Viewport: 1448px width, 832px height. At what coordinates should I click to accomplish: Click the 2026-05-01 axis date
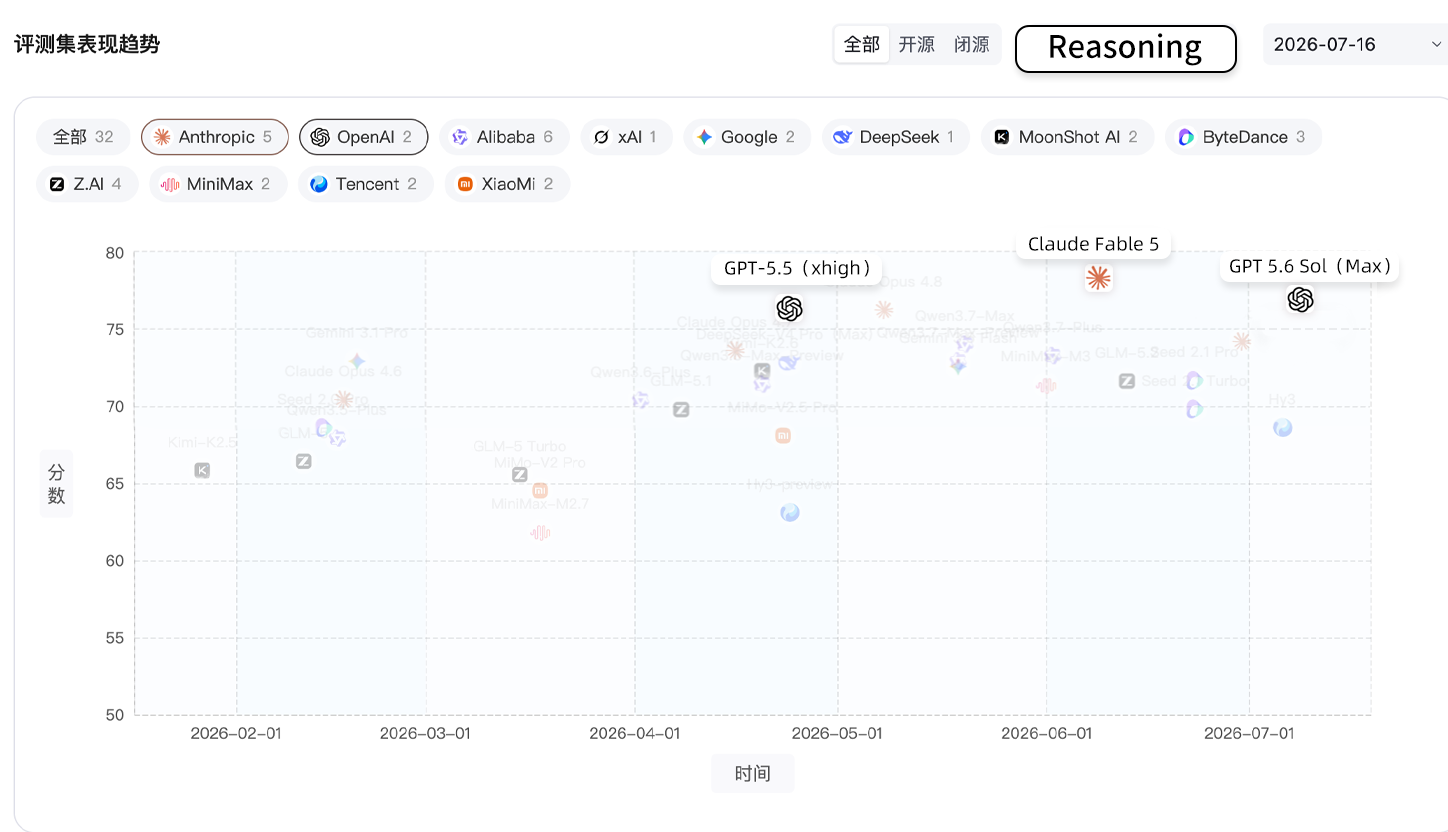838,733
